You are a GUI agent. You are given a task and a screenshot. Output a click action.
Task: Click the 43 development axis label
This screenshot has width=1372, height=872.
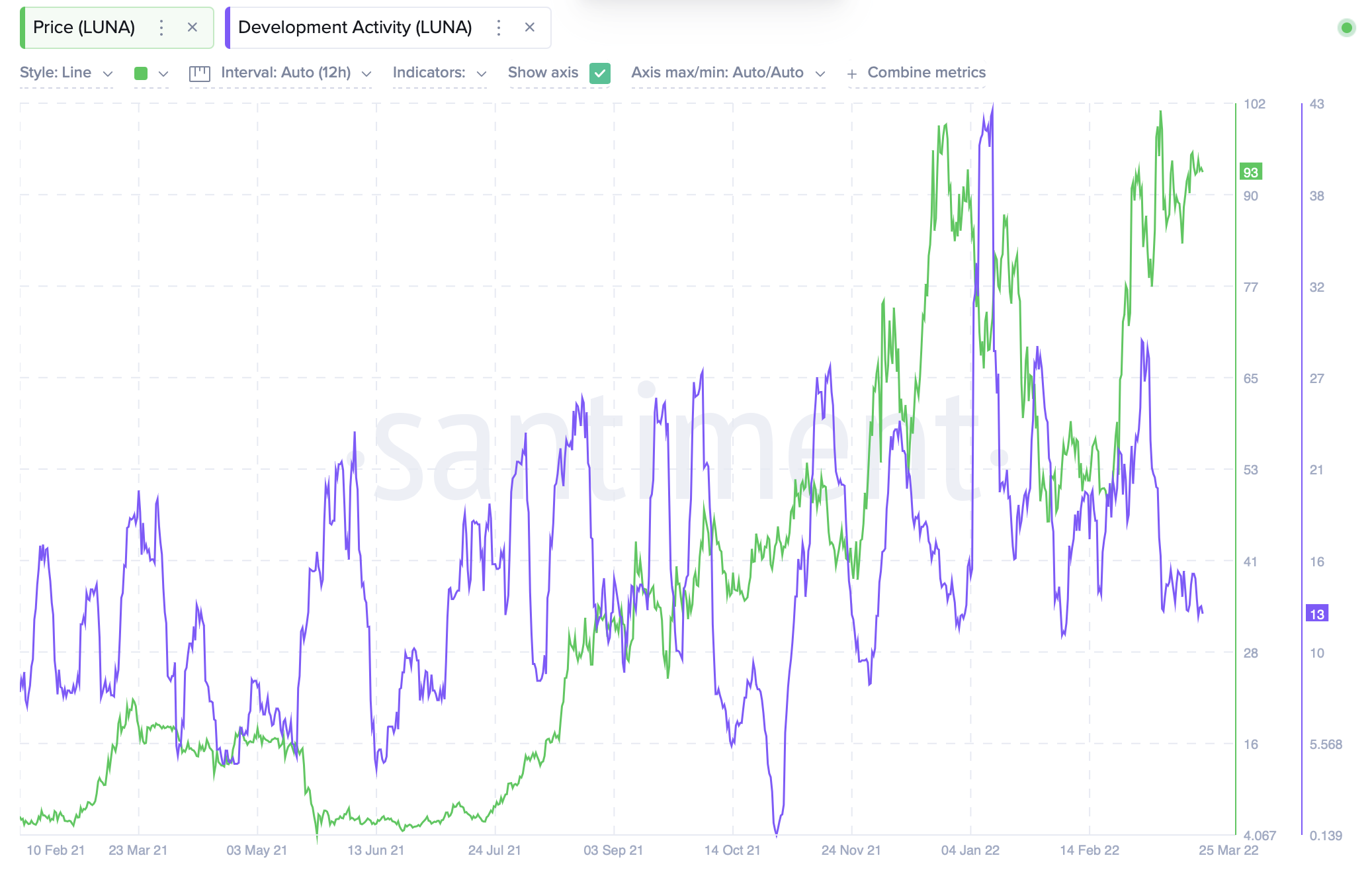[x=1316, y=104]
